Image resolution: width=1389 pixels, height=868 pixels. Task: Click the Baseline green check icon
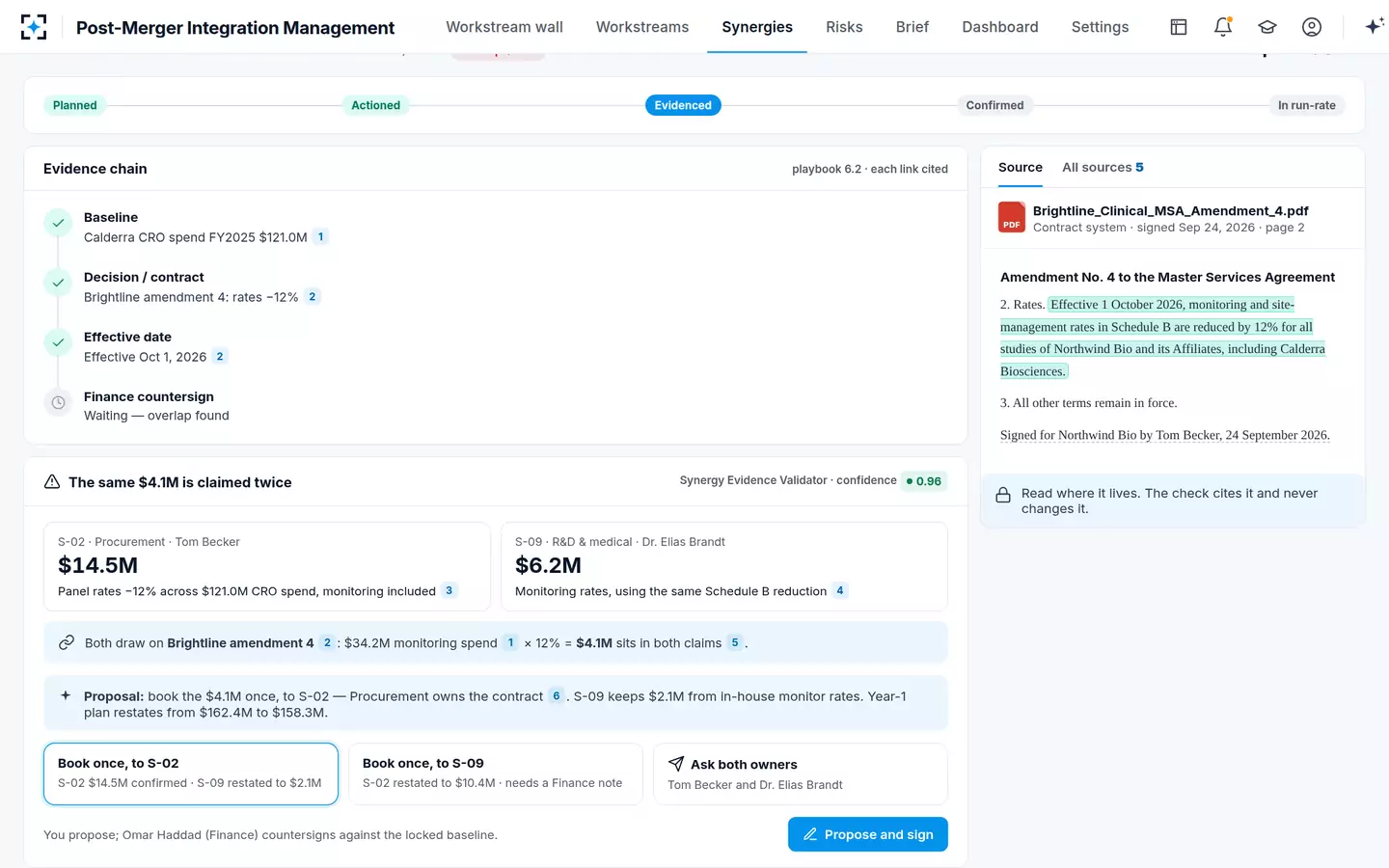(x=59, y=224)
